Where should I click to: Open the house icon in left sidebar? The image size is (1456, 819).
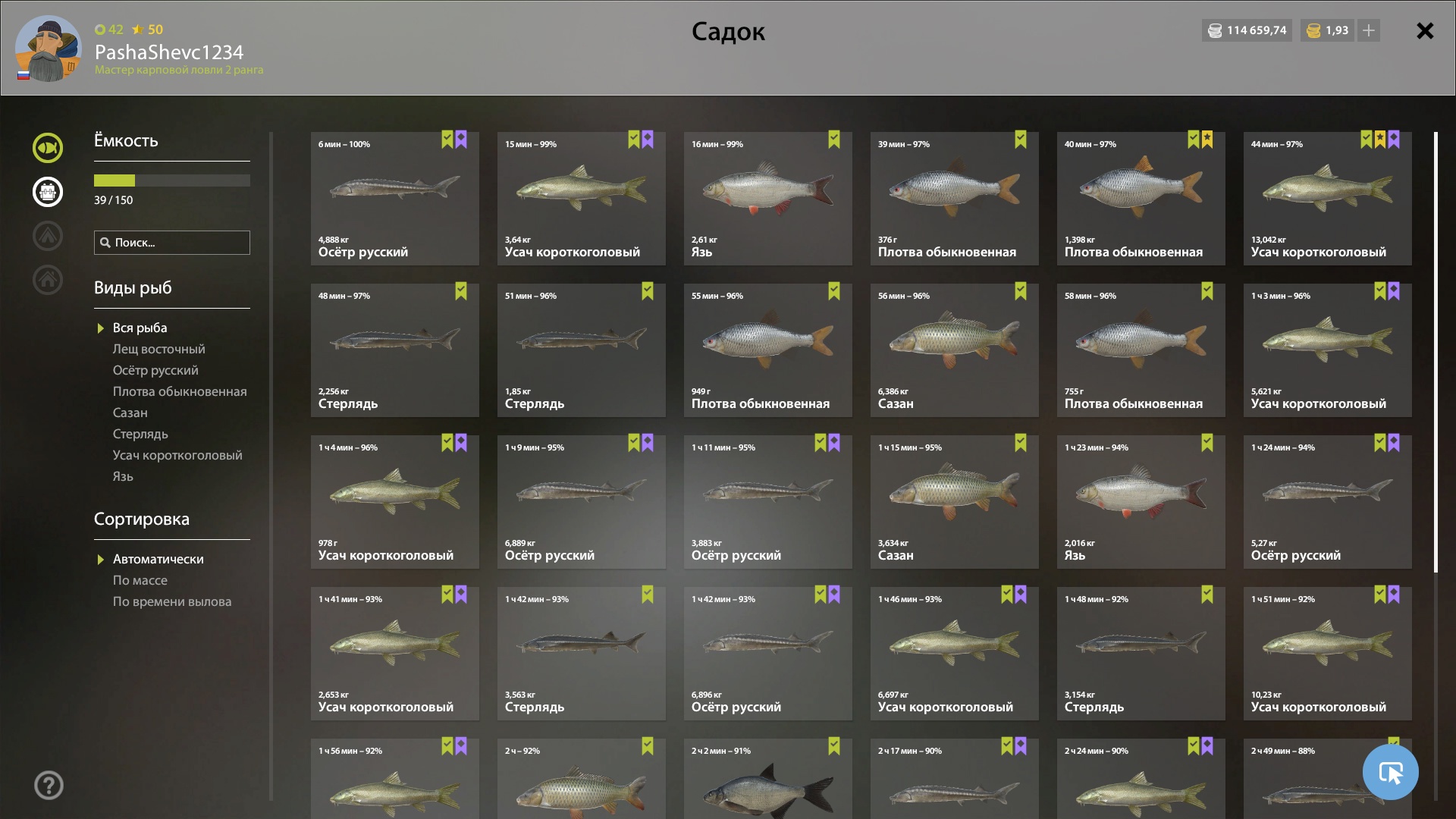coord(48,280)
